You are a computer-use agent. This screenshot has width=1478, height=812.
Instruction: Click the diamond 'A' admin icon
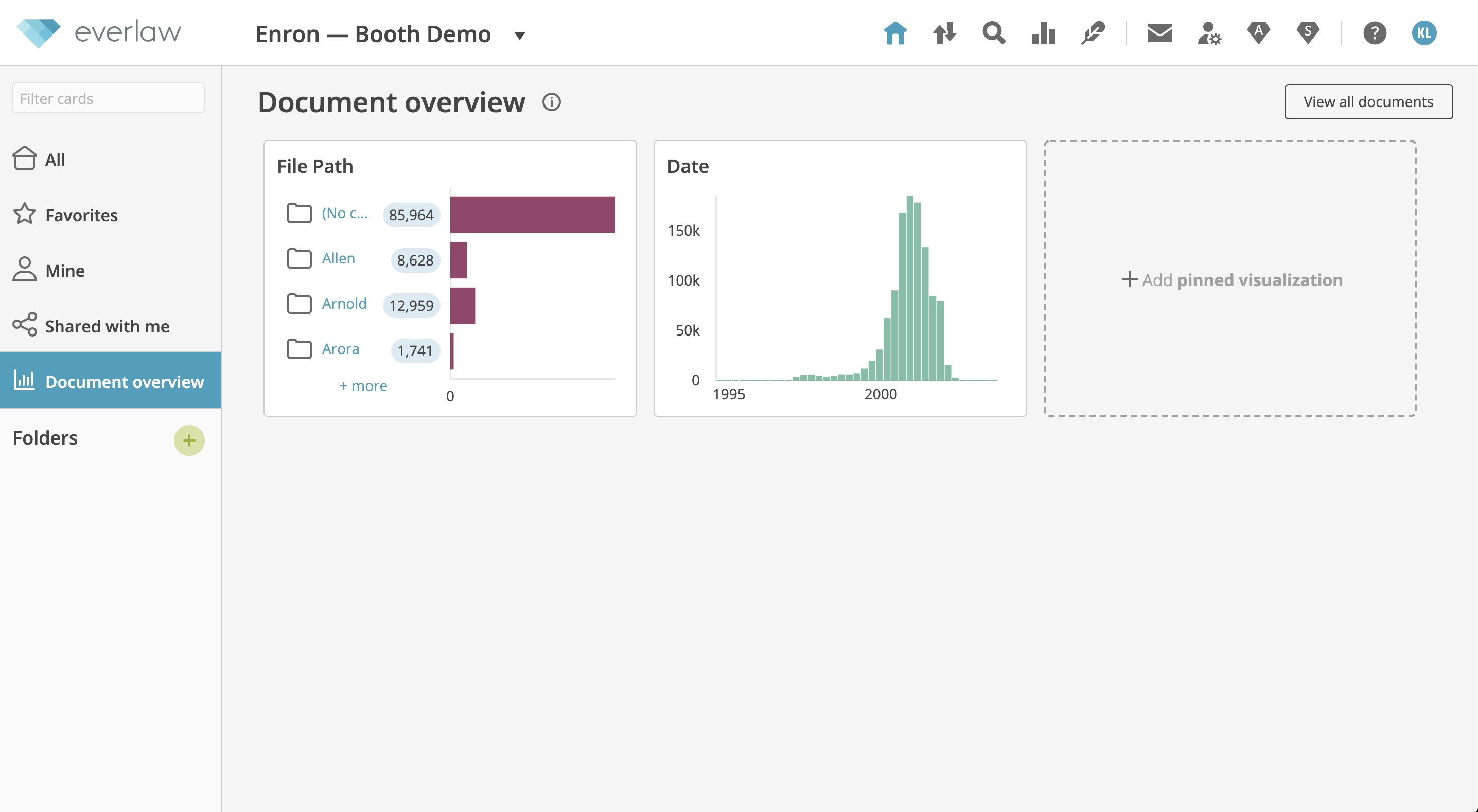point(1258,33)
